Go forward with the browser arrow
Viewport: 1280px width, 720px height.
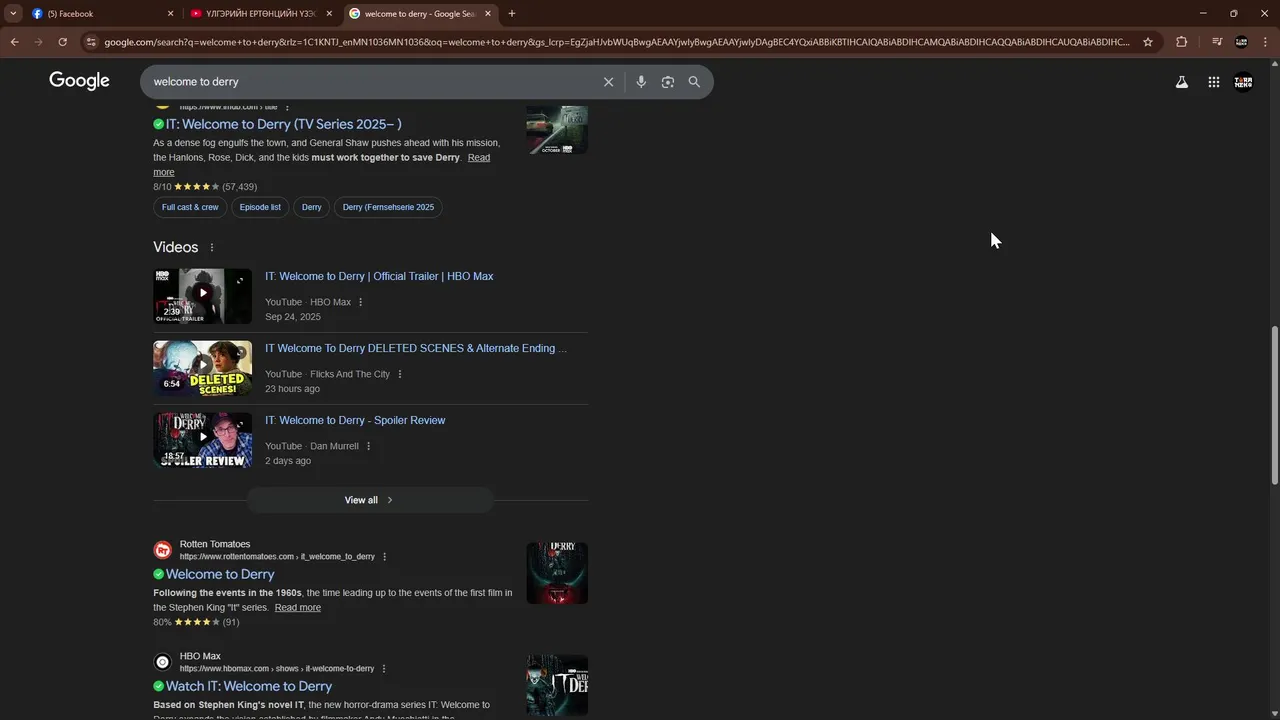pyautogui.click(x=38, y=42)
